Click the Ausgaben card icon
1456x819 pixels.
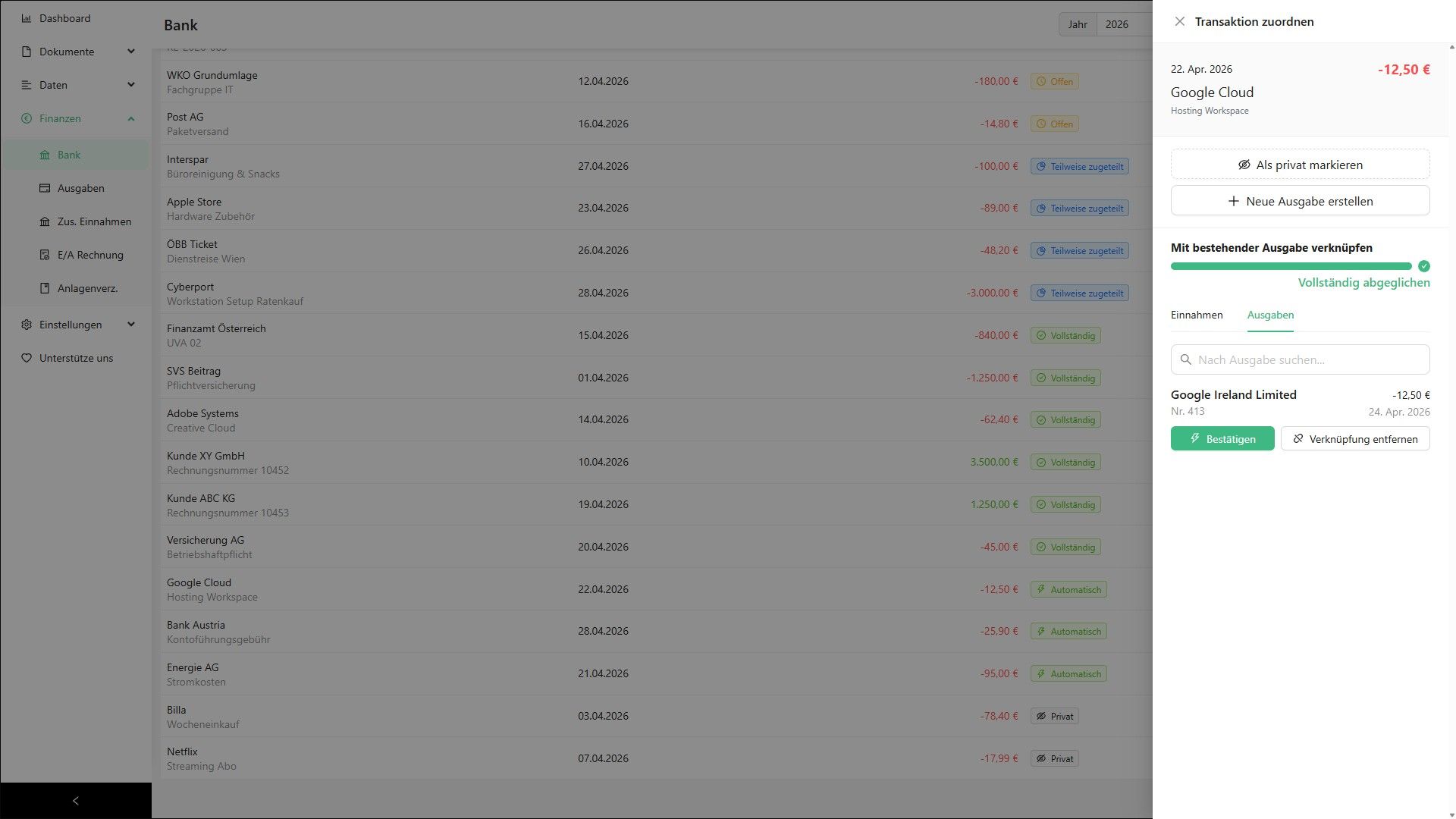(45, 188)
